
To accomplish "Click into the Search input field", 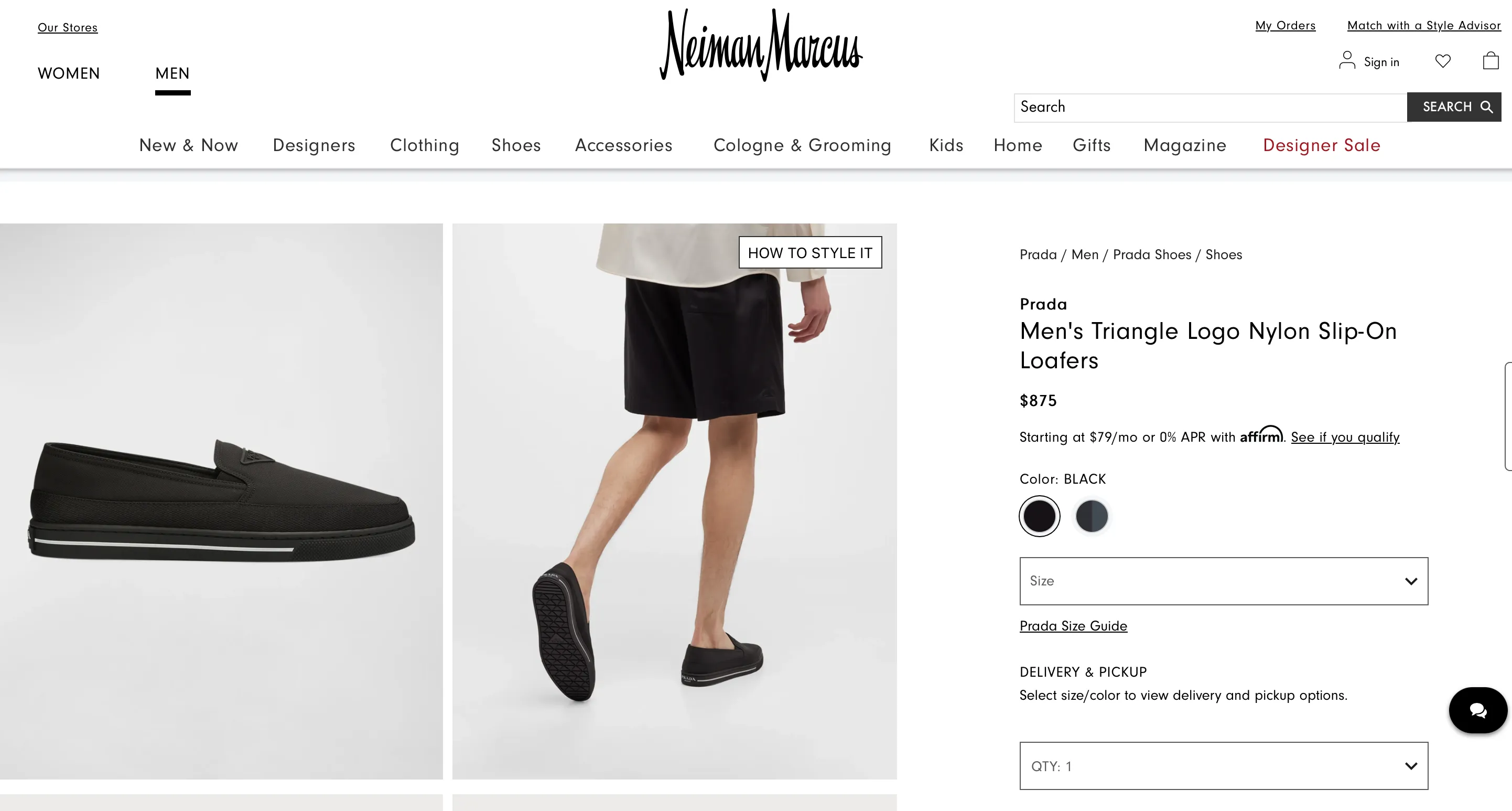I will click(1211, 107).
